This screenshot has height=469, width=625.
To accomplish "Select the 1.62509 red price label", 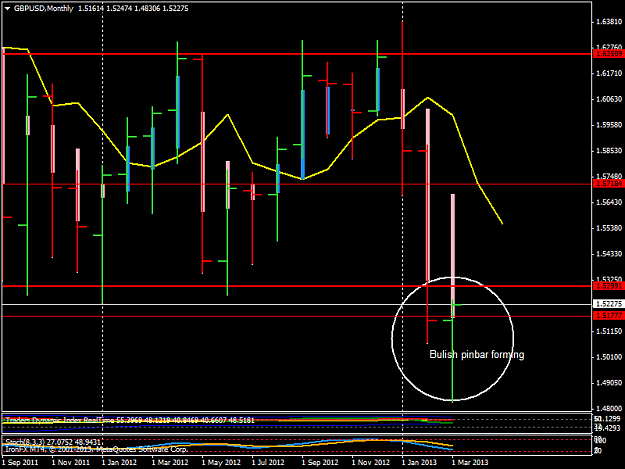I will [x=609, y=54].
